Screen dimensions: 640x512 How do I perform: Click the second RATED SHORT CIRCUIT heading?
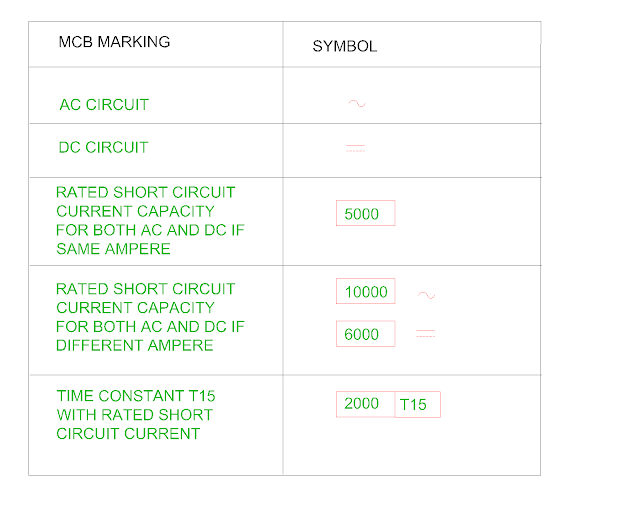(146, 289)
